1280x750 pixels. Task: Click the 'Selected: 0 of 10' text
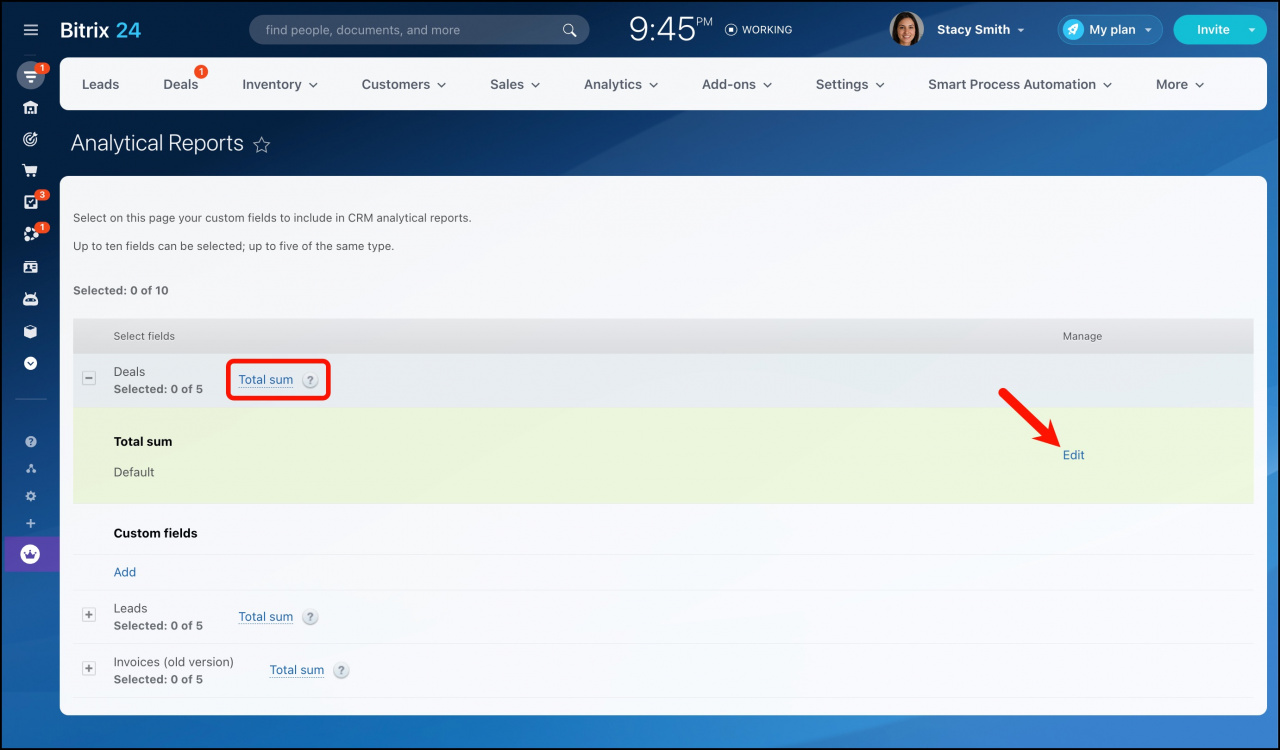coord(121,291)
